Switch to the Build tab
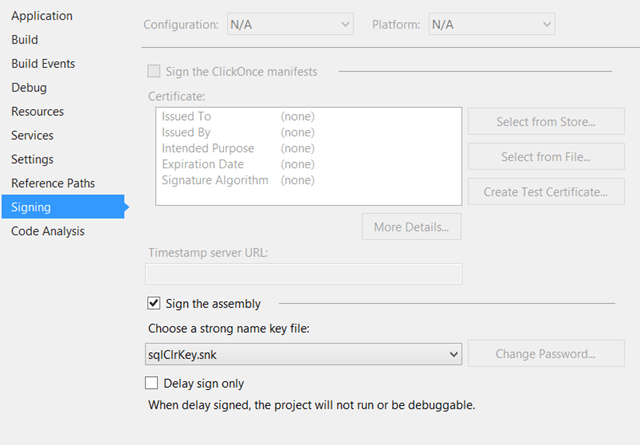The height and width of the screenshot is (445, 640). click(x=25, y=40)
